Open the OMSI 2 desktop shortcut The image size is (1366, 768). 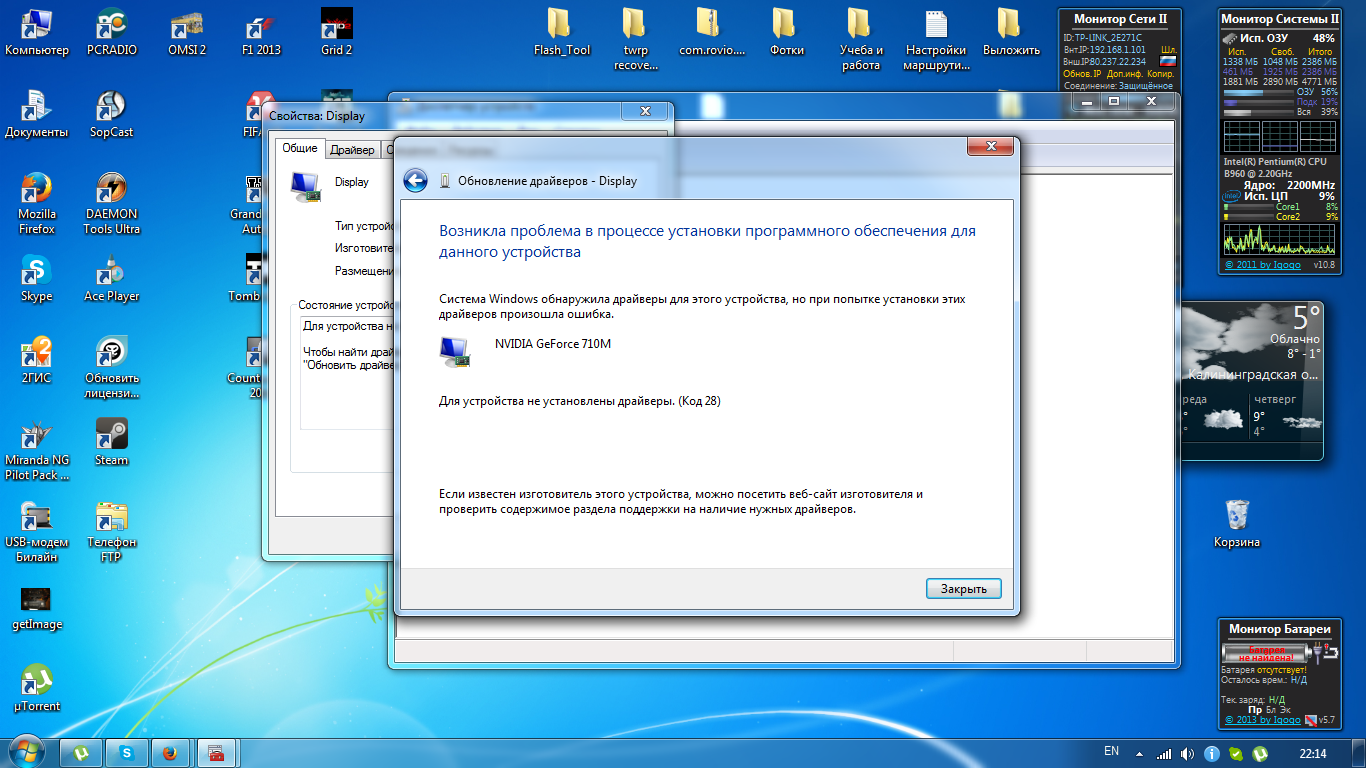click(187, 32)
